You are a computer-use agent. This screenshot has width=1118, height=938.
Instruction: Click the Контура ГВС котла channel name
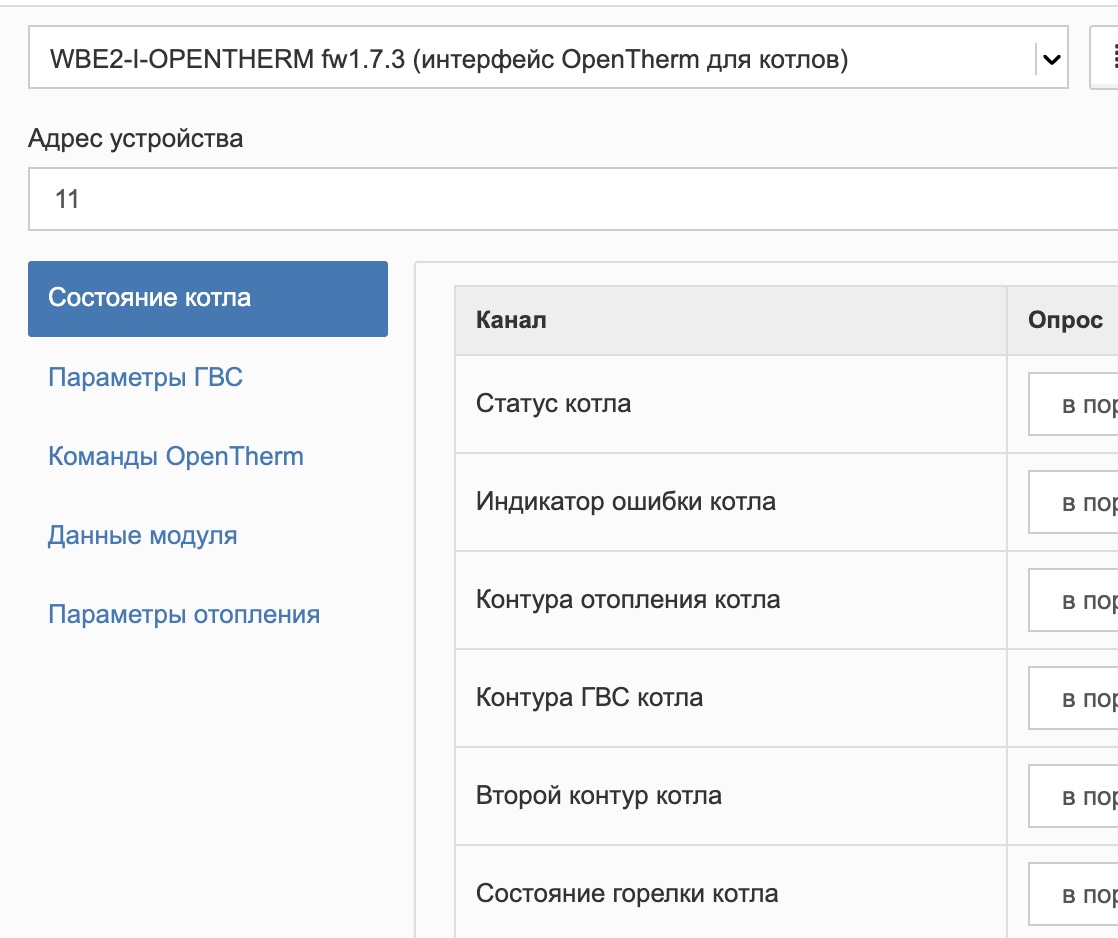pyautogui.click(x=590, y=697)
